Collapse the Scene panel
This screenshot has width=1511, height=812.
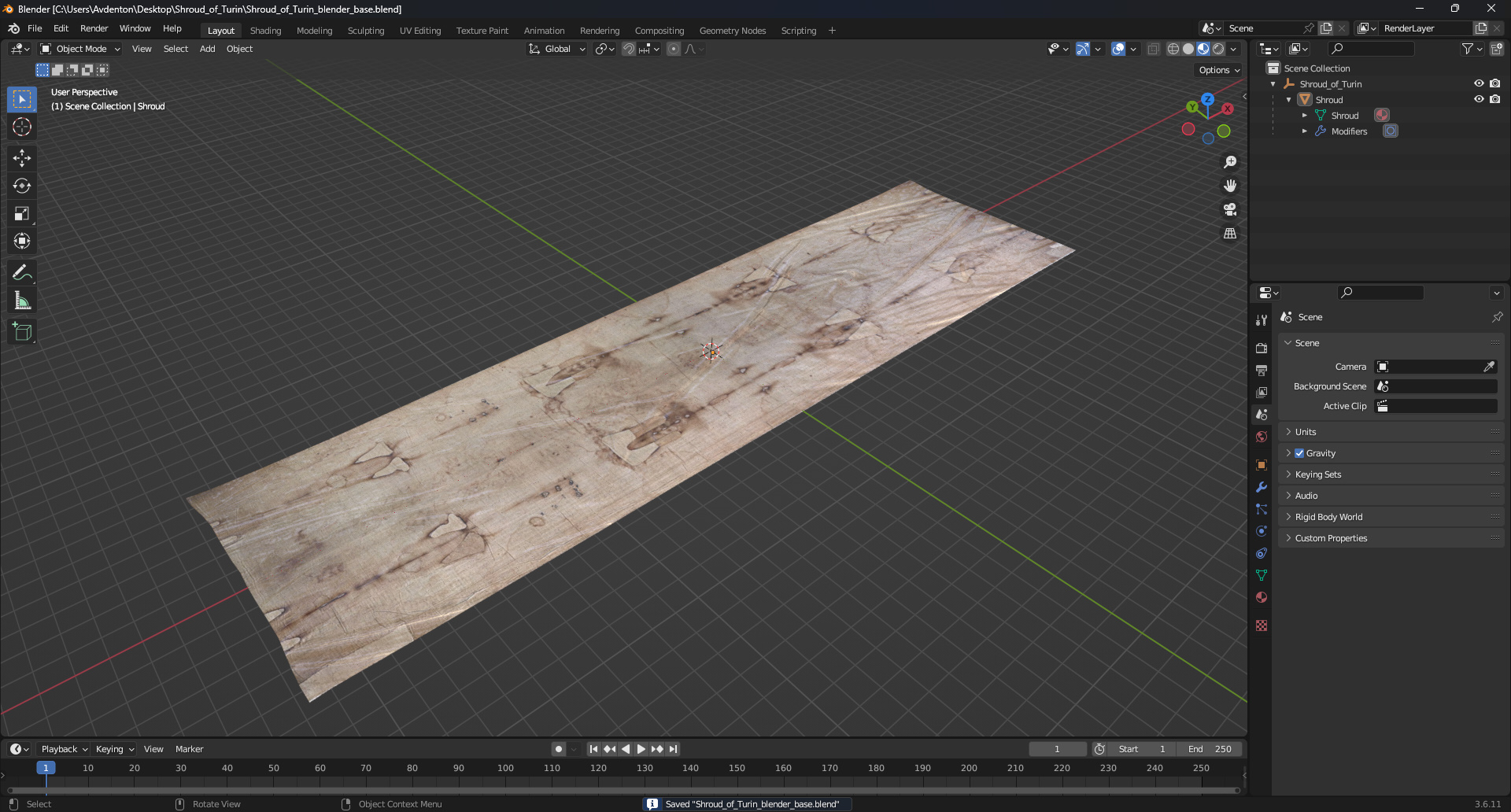coord(1391,343)
